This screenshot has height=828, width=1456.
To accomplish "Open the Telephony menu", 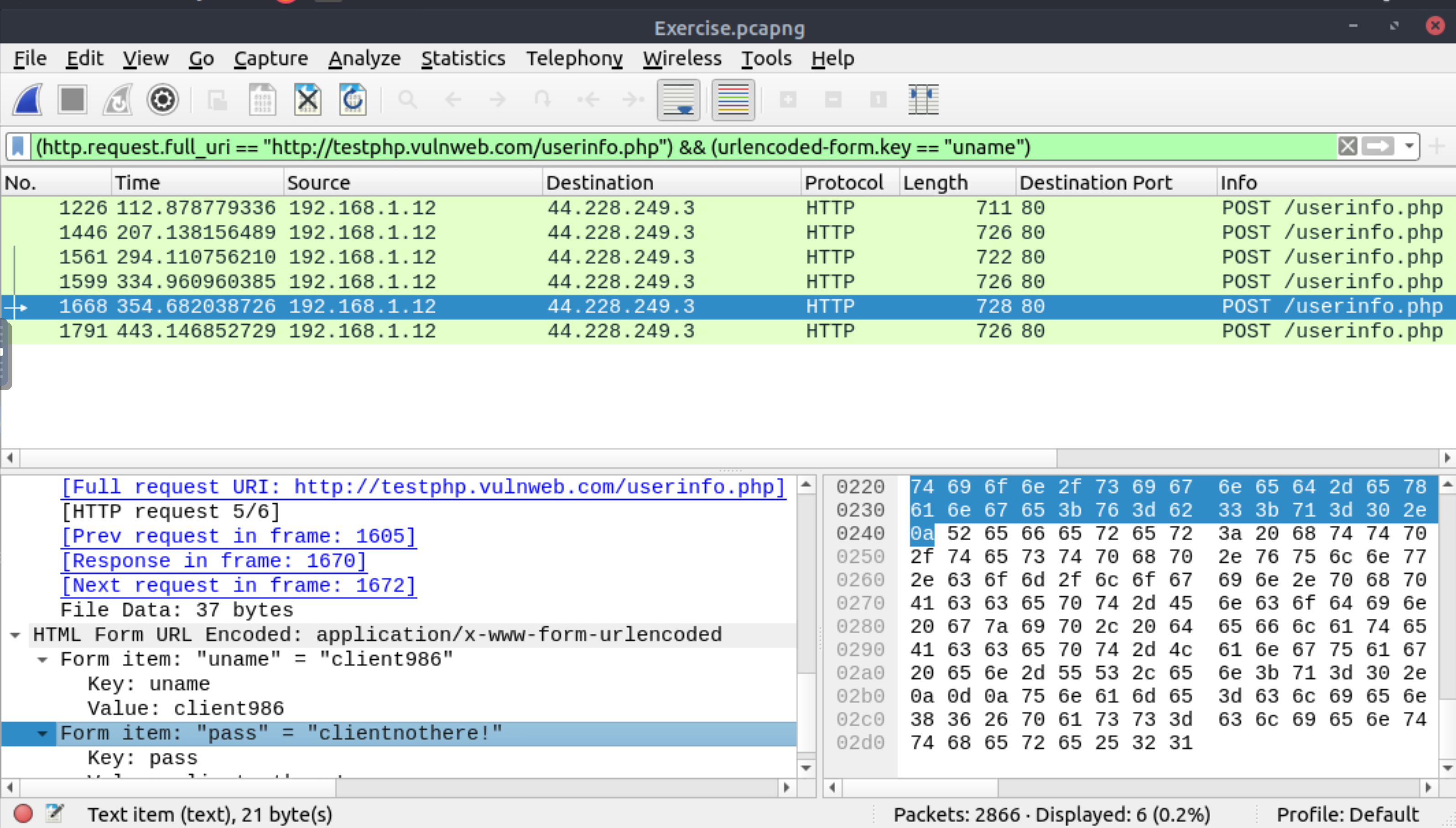I will [x=574, y=58].
